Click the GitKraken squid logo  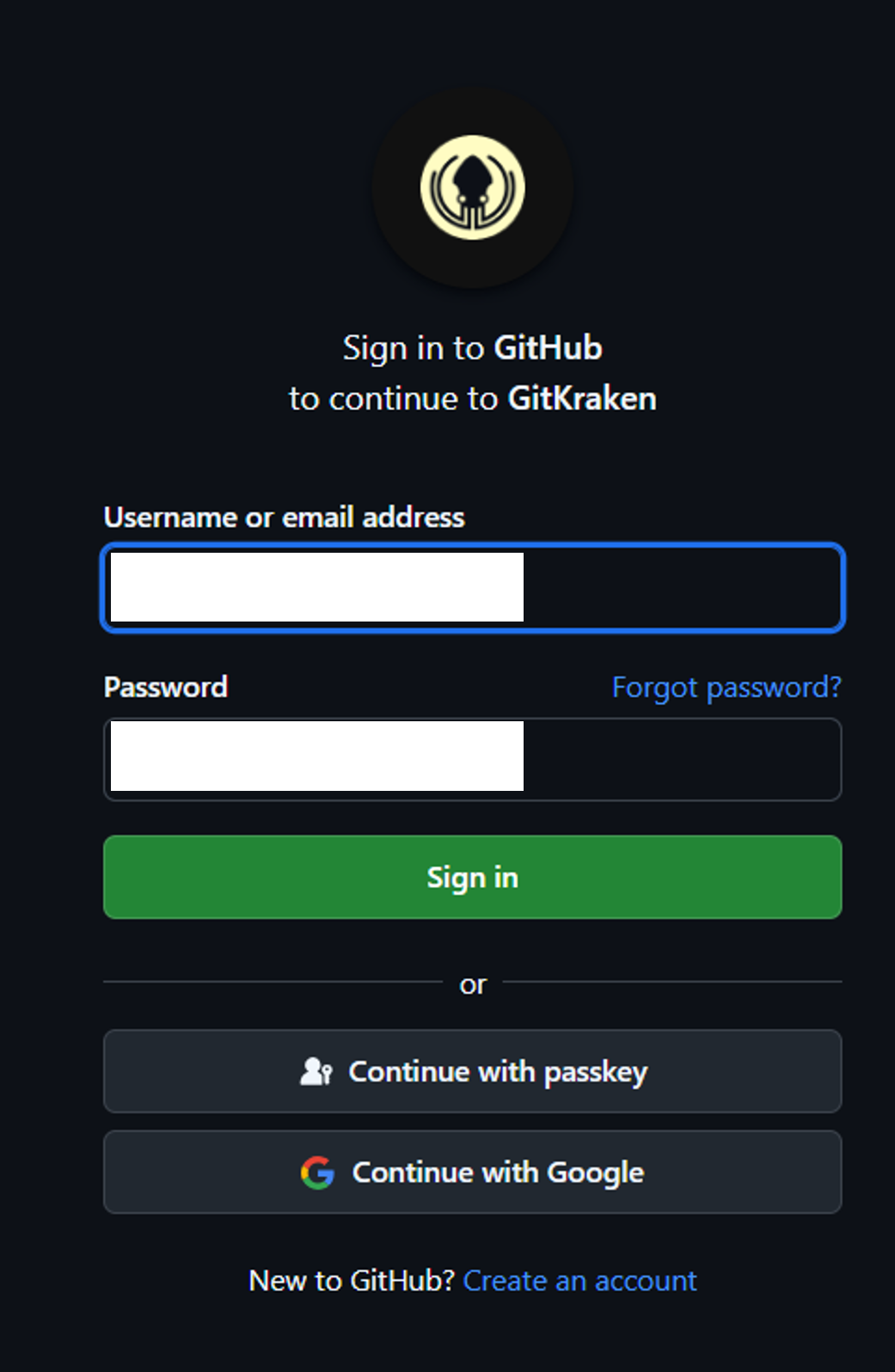coord(472,187)
